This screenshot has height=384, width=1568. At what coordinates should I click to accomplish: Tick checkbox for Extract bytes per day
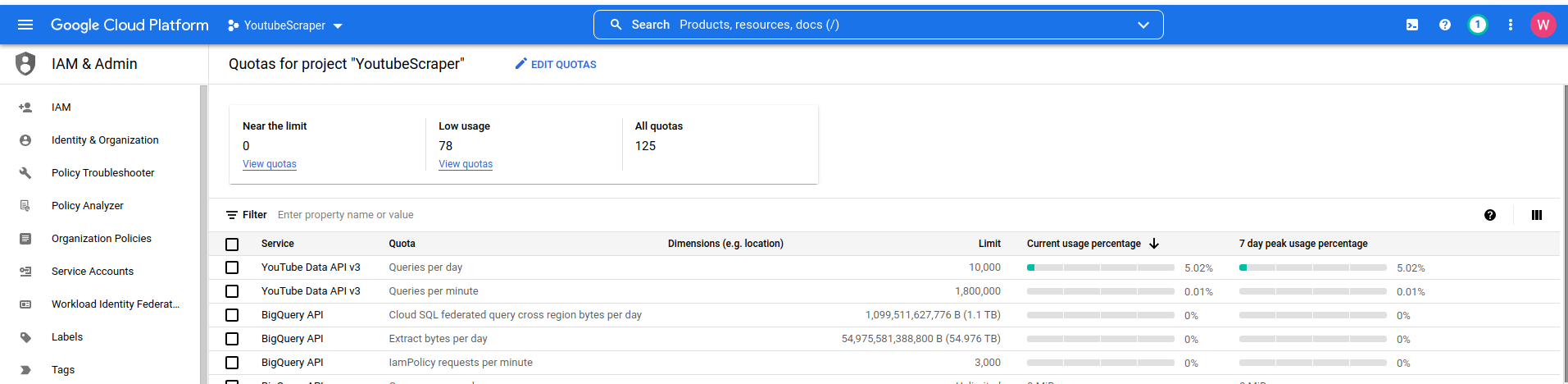pyautogui.click(x=232, y=339)
